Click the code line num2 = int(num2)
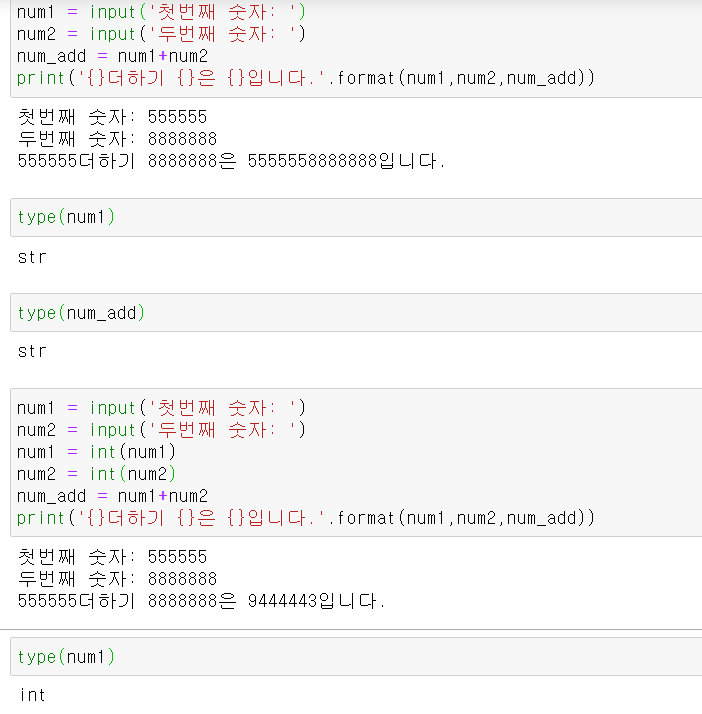Viewport: 702px width, 714px height. point(96,474)
